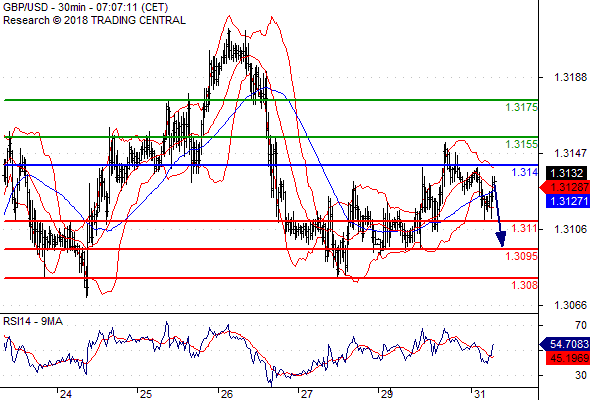Viewport: 590px width, 400px height.
Task: Select the 1.3095 red support label
Action: [522, 256]
